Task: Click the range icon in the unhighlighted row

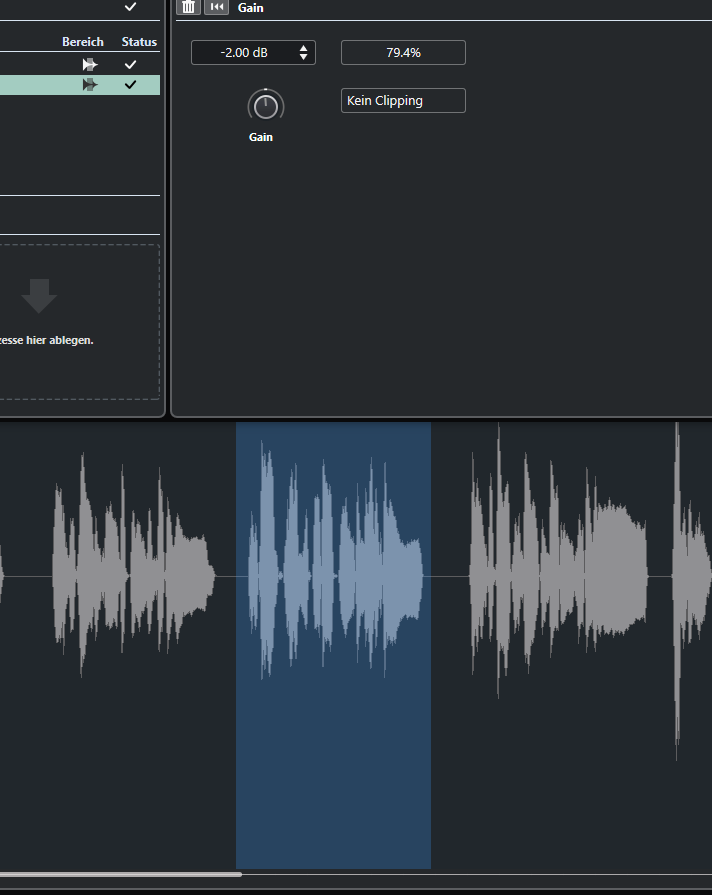Action: (90, 64)
